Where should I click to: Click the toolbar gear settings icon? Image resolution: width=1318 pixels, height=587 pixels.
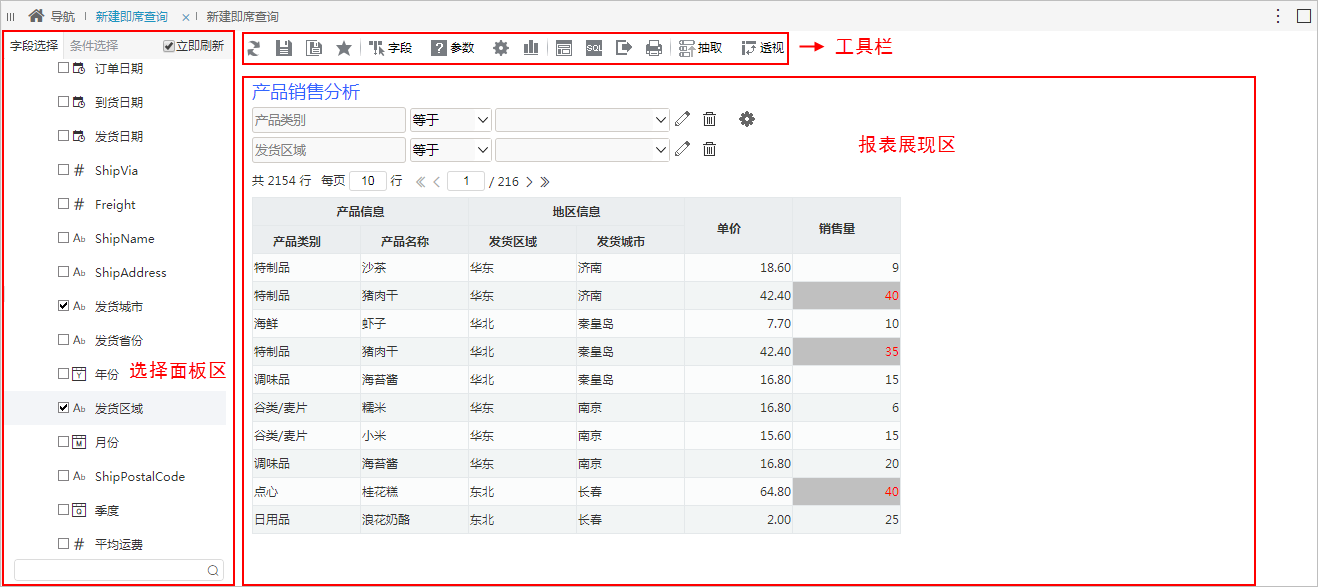coord(501,47)
